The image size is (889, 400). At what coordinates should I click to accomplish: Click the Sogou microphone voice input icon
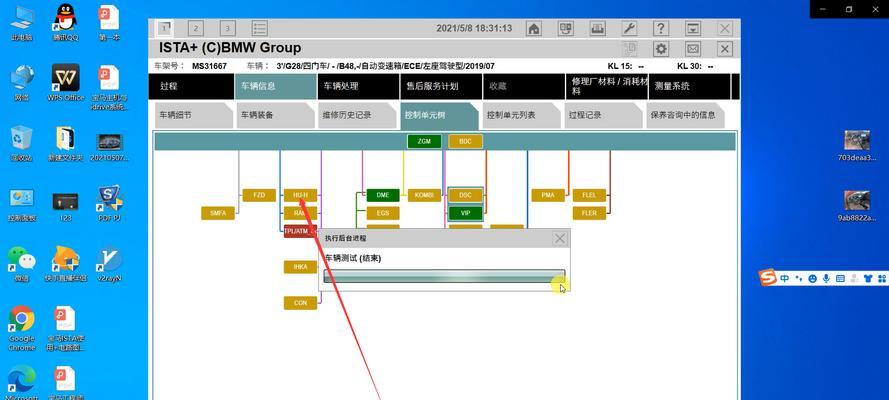click(x=827, y=278)
